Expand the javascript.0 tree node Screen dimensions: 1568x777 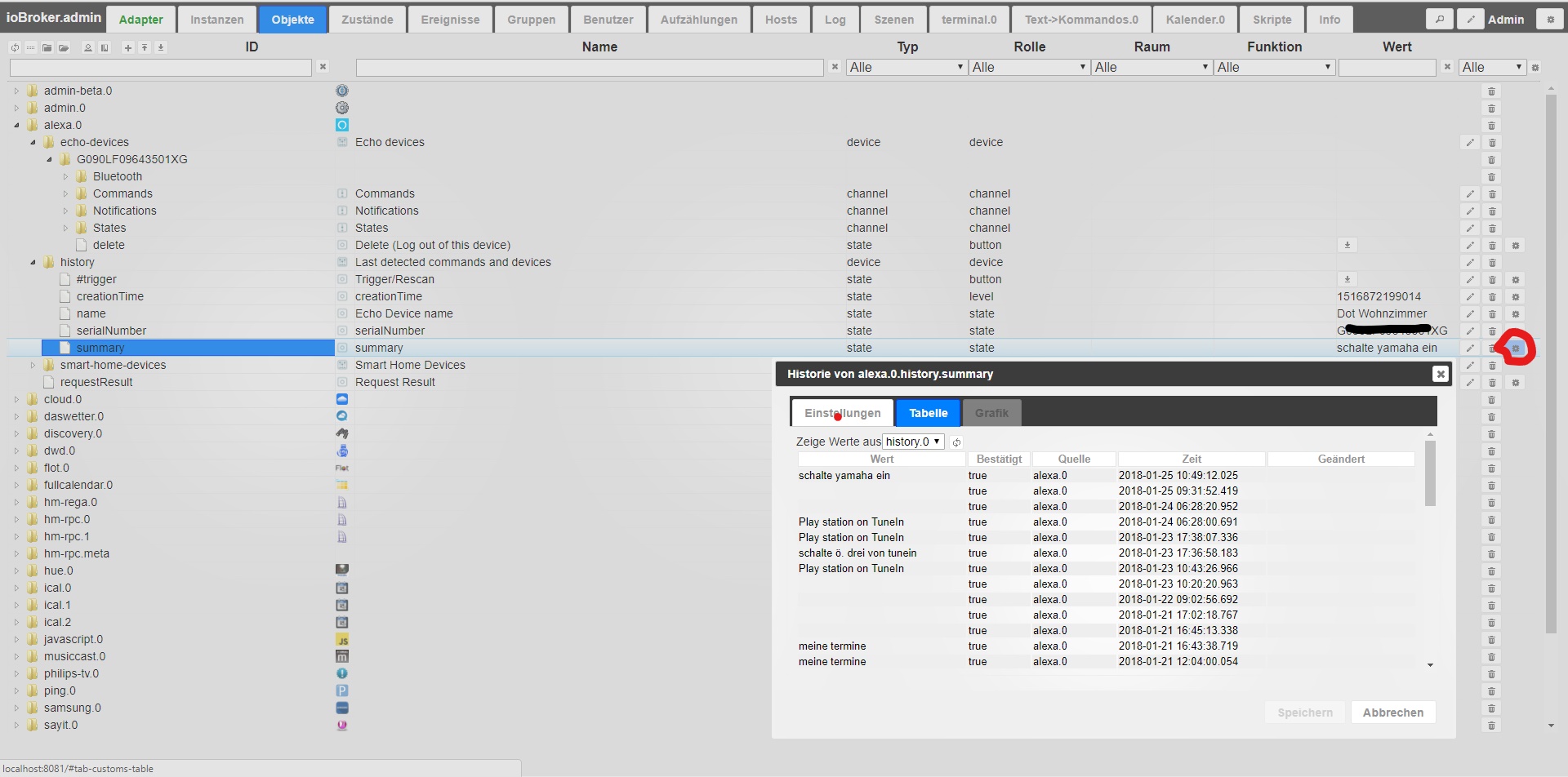pyautogui.click(x=16, y=639)
